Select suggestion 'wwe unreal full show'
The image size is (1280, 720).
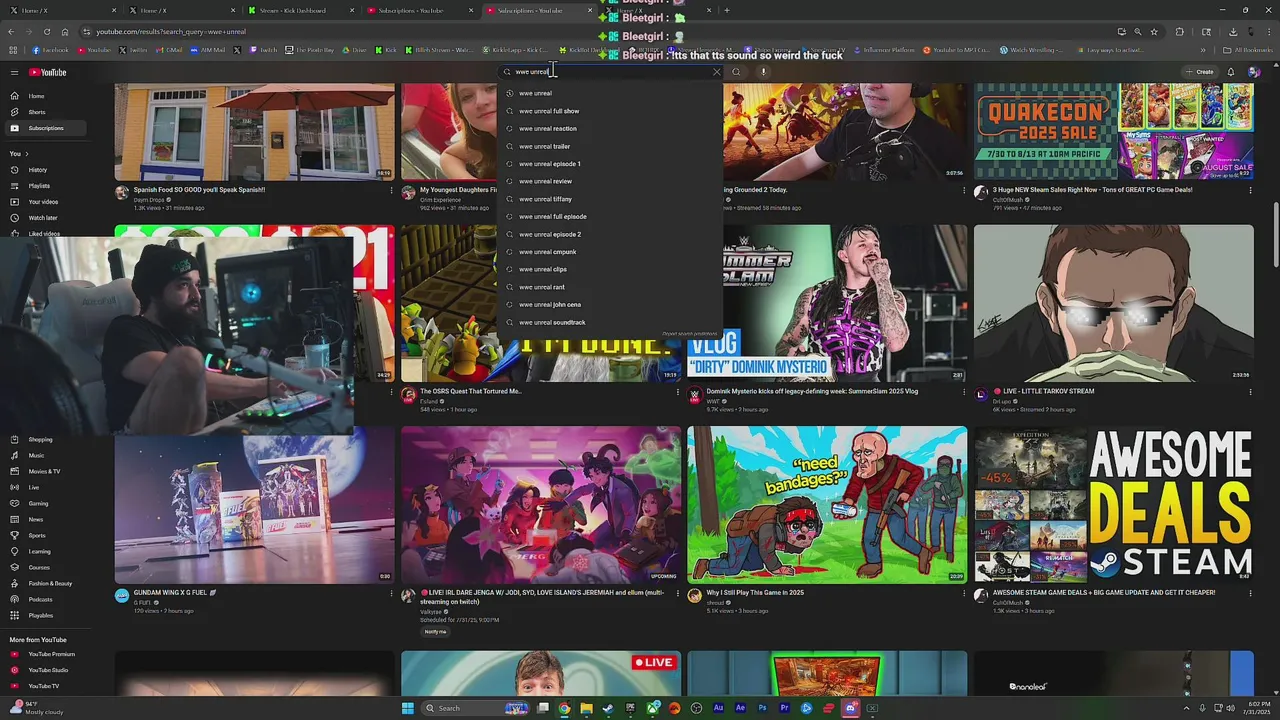pos(610,111)
